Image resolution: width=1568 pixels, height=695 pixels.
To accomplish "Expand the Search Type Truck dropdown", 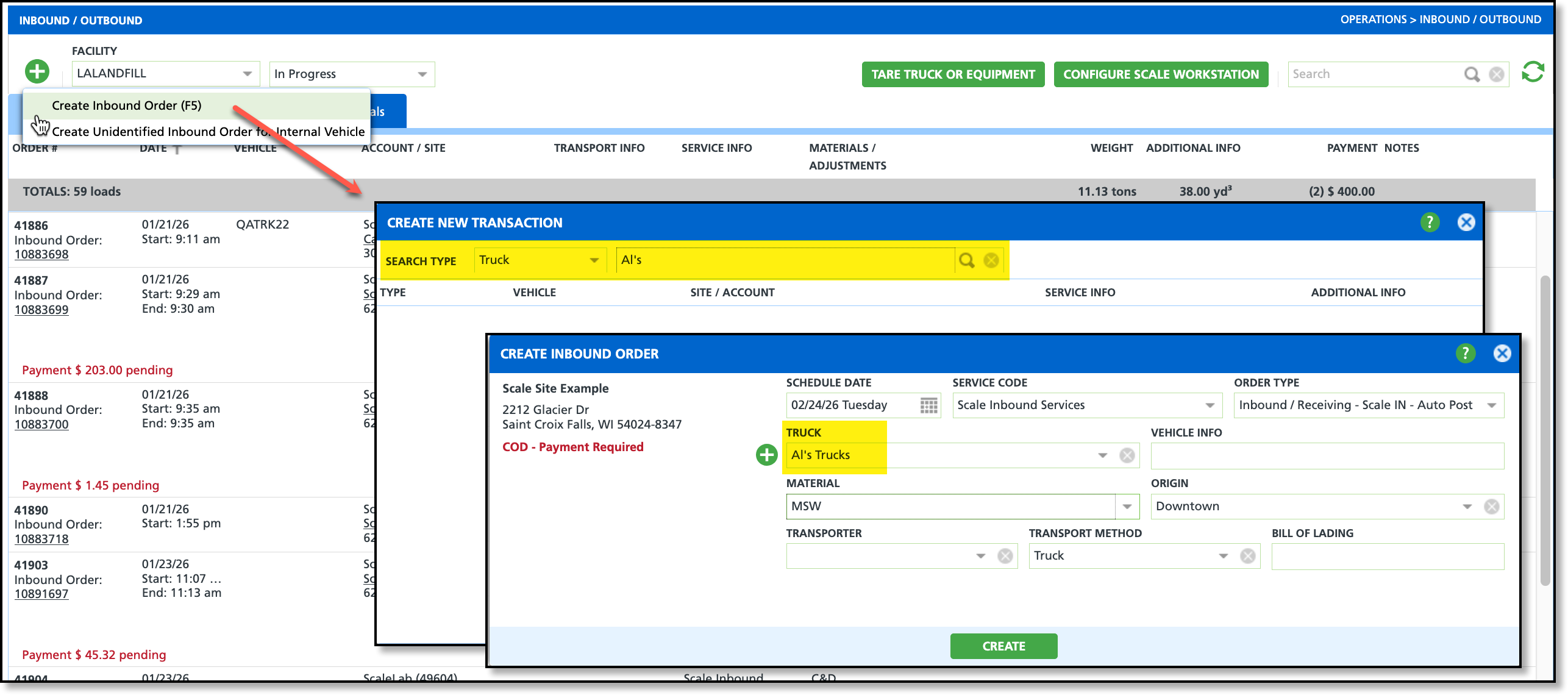I will point(594,260).
